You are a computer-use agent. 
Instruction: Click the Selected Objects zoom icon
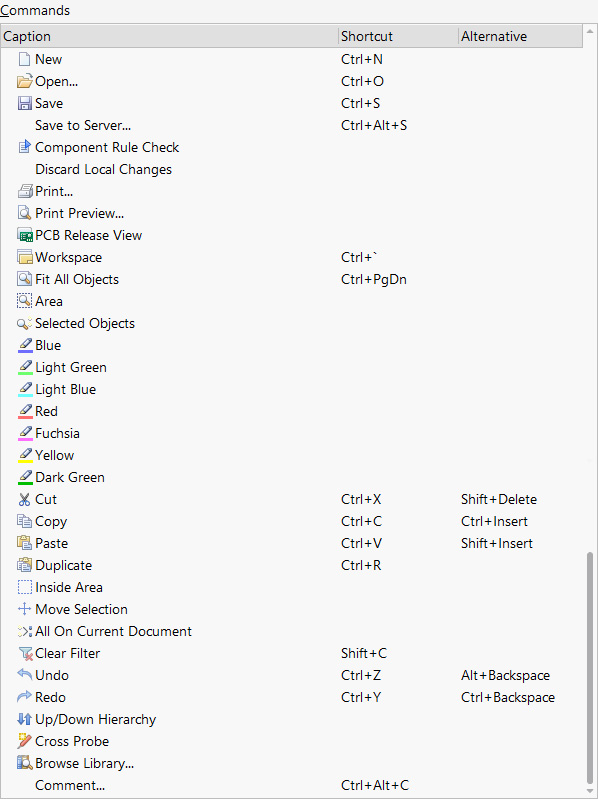[24, 323]
